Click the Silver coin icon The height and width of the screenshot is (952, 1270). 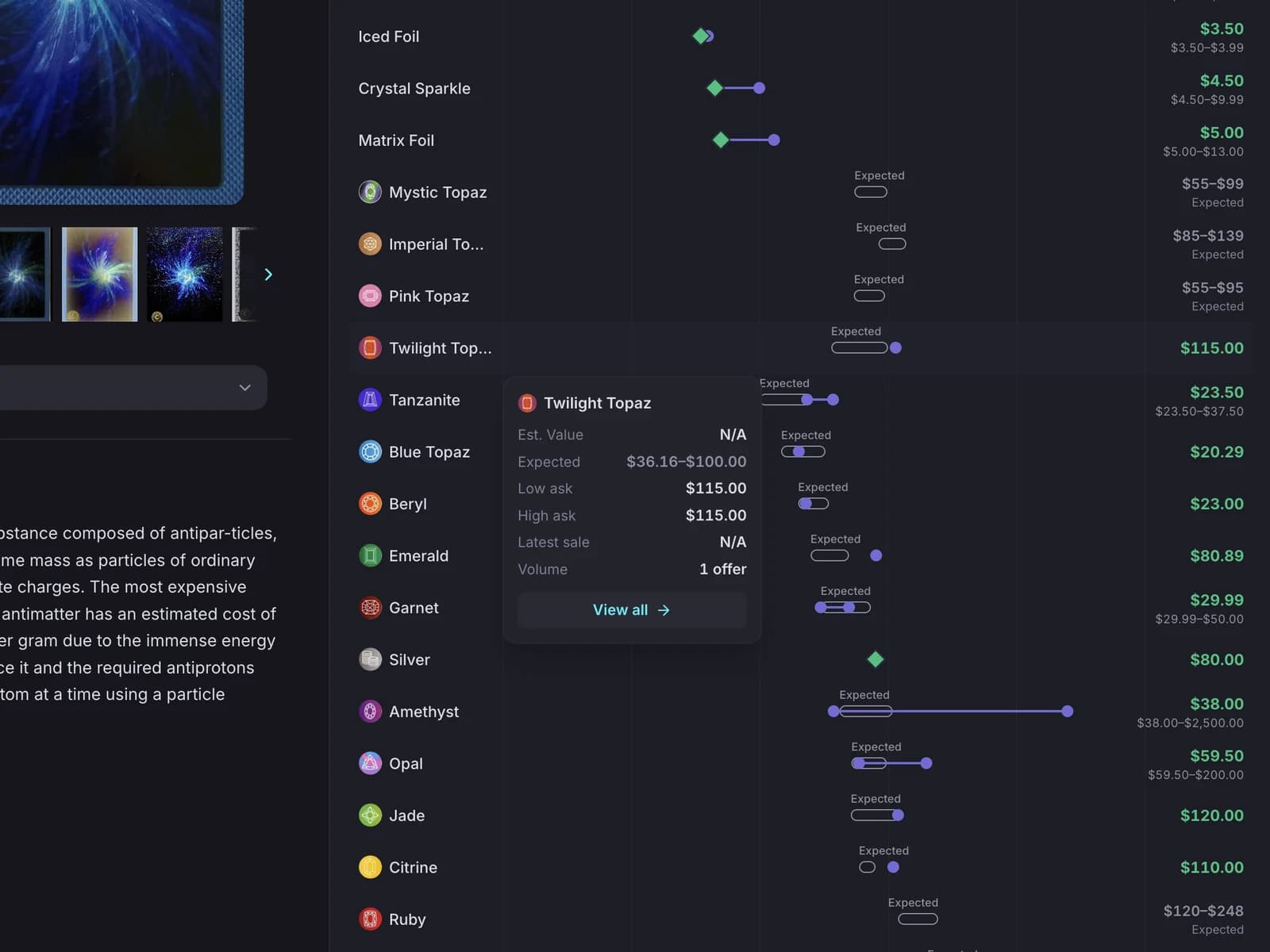tap(370, 659)
